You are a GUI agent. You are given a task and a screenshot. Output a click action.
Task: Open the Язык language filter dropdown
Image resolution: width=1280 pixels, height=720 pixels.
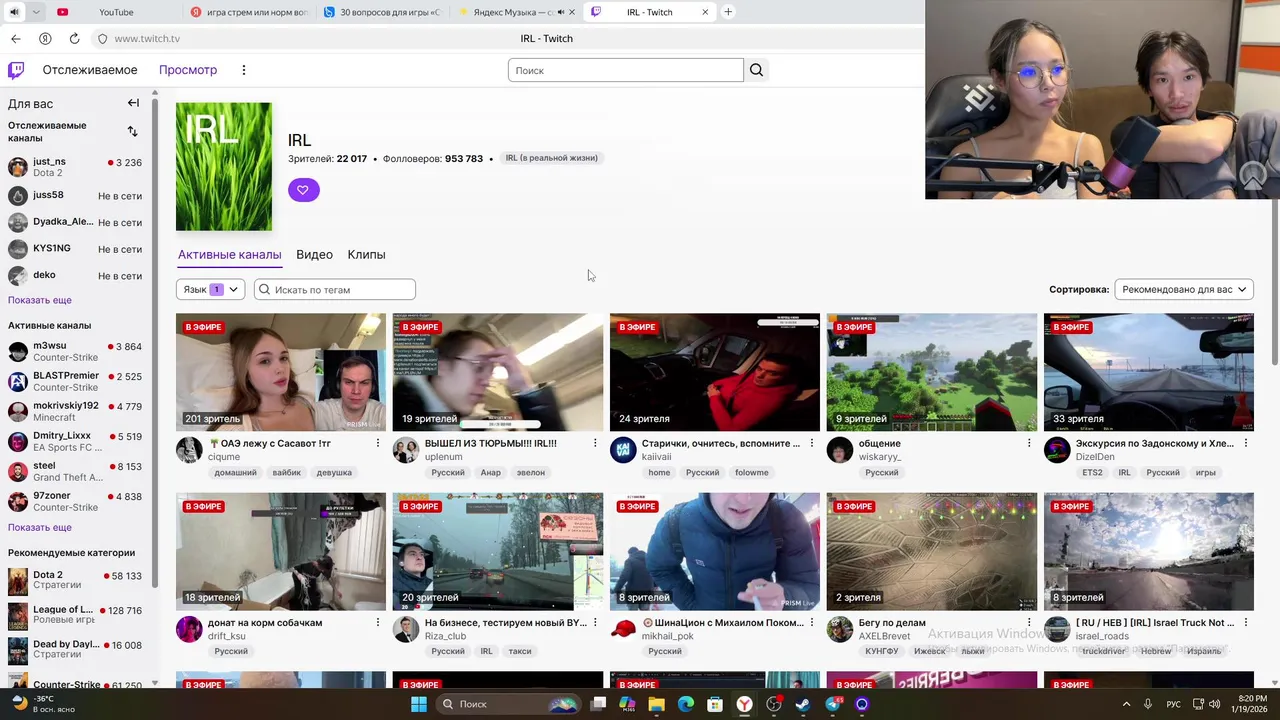tap(210, 289)
